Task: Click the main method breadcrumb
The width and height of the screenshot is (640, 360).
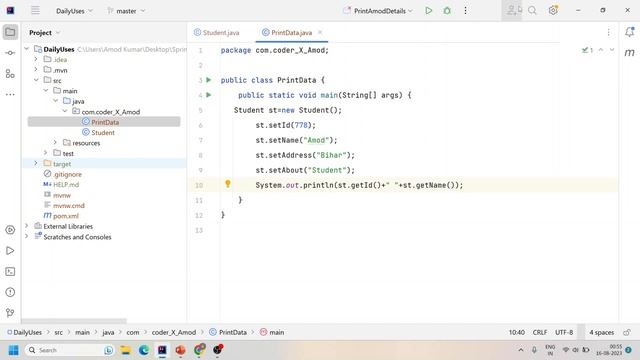Action: [272, 332]
